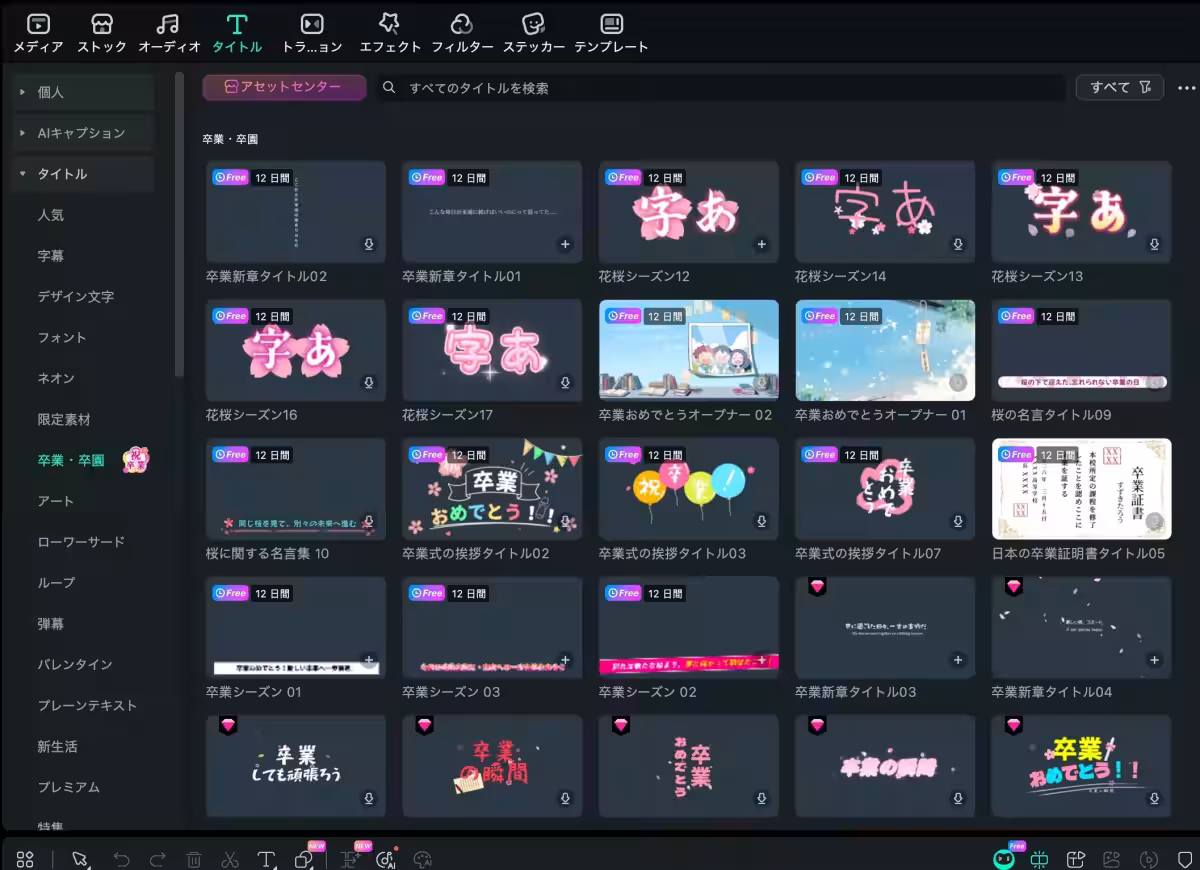
Task: Open the Audio (オーディオ) panel
Action: 169,32
